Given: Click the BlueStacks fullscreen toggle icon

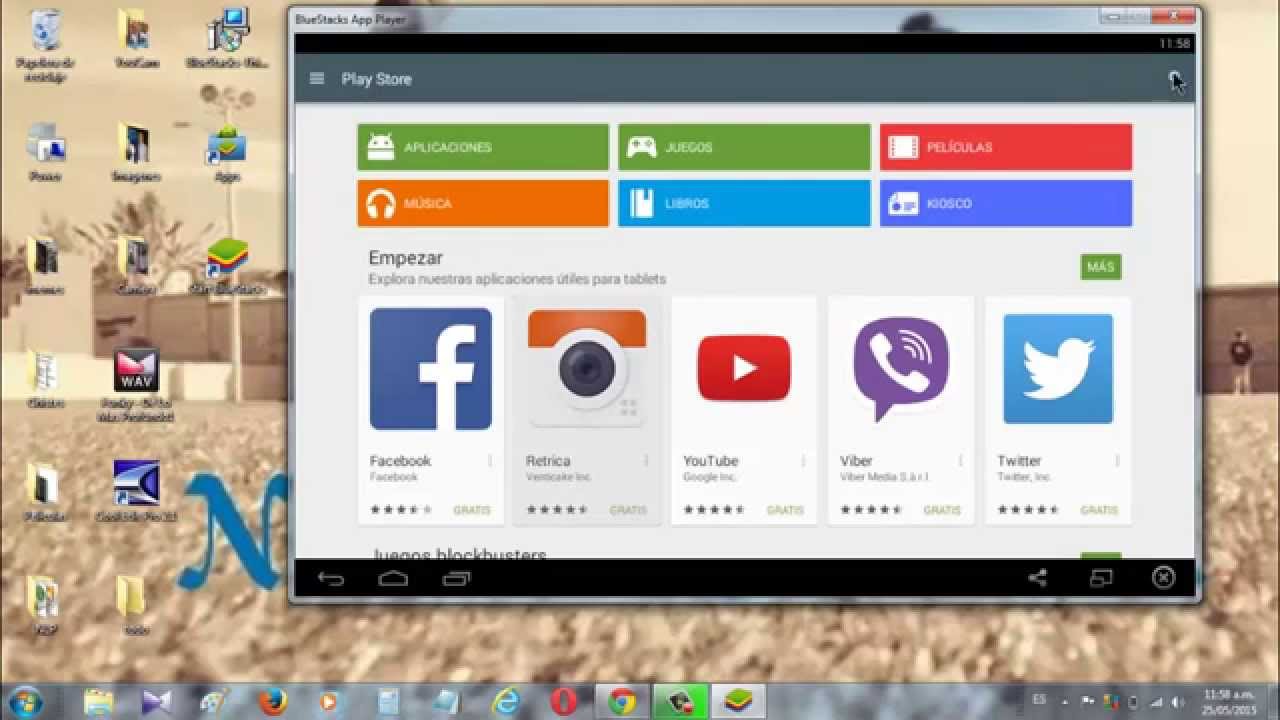Looking at the screenshot, I should pyautogui.click(x=1101, y=578).
